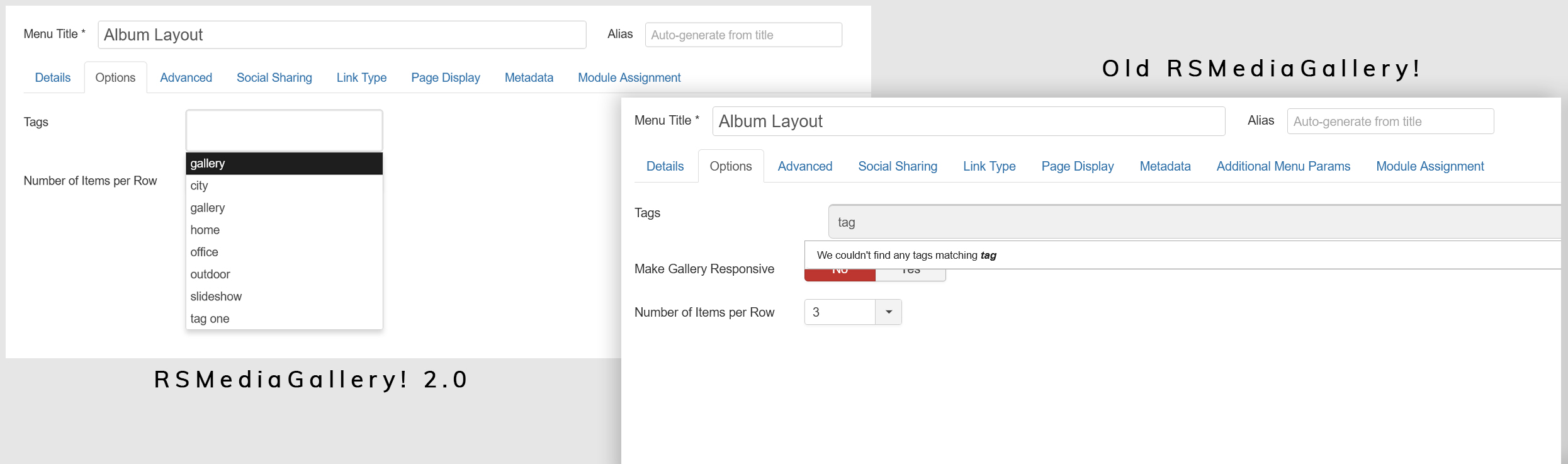This screenshot has height=464, width=1568.
Task: Open Page Display tab in Old RSMediaGallery panel
Action: tap(1078, 166)
